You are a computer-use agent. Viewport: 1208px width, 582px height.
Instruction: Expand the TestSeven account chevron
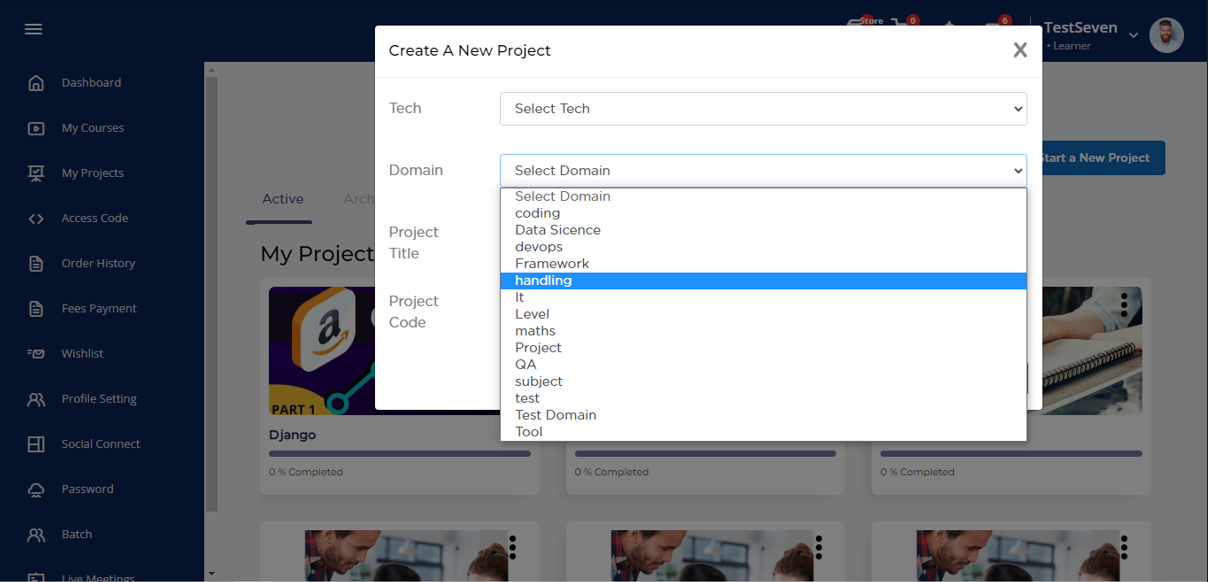point(1133,35)
